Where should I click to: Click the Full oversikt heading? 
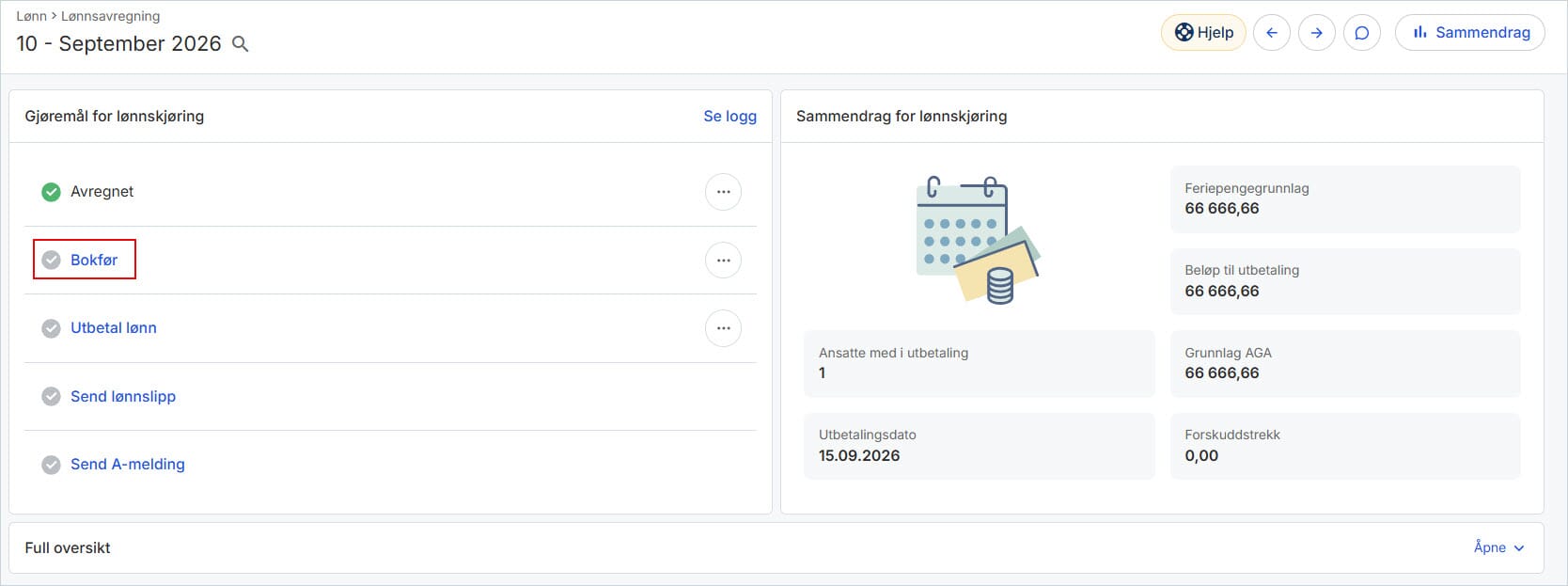(x=68, y=547)
